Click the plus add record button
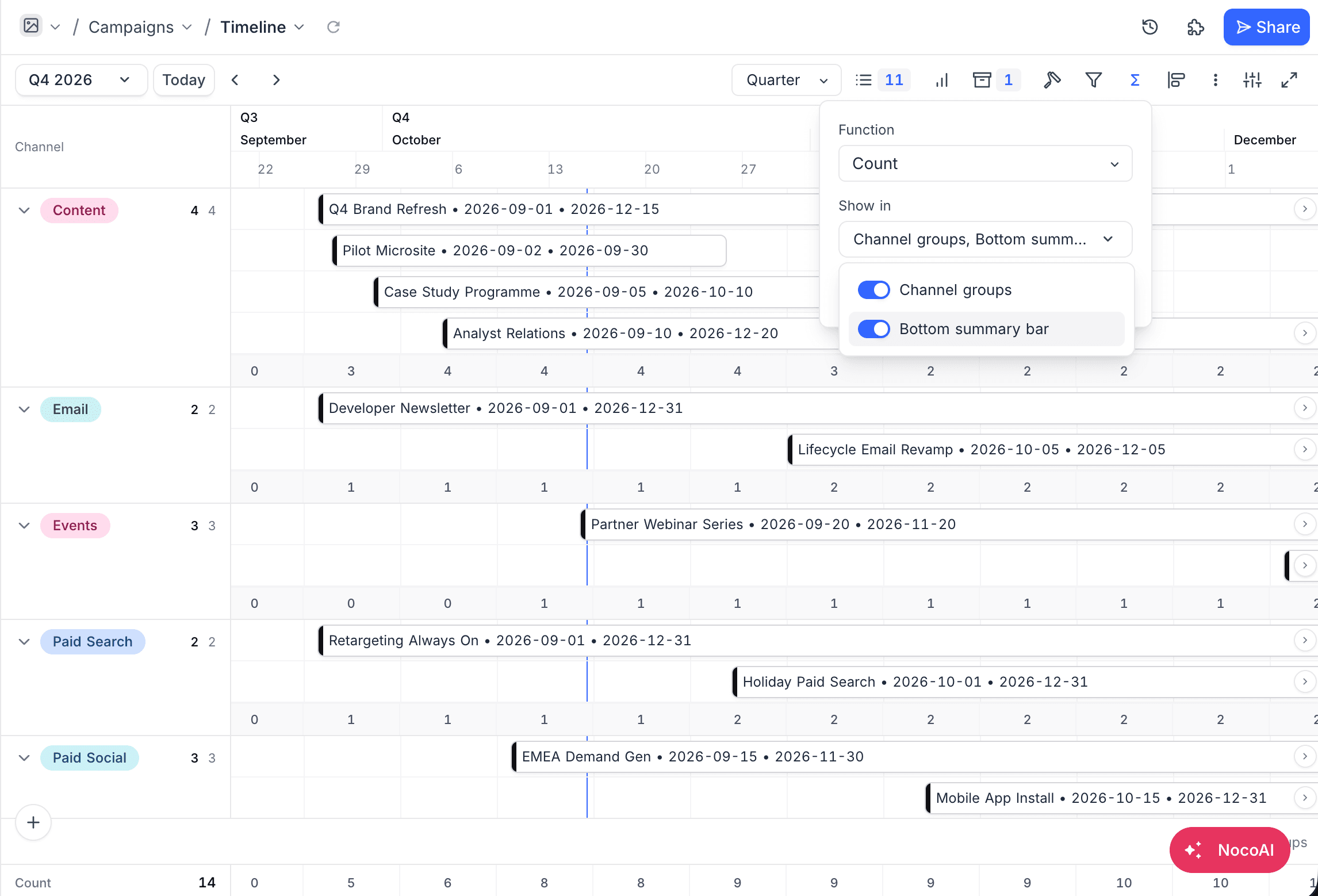 pos(33,822)
